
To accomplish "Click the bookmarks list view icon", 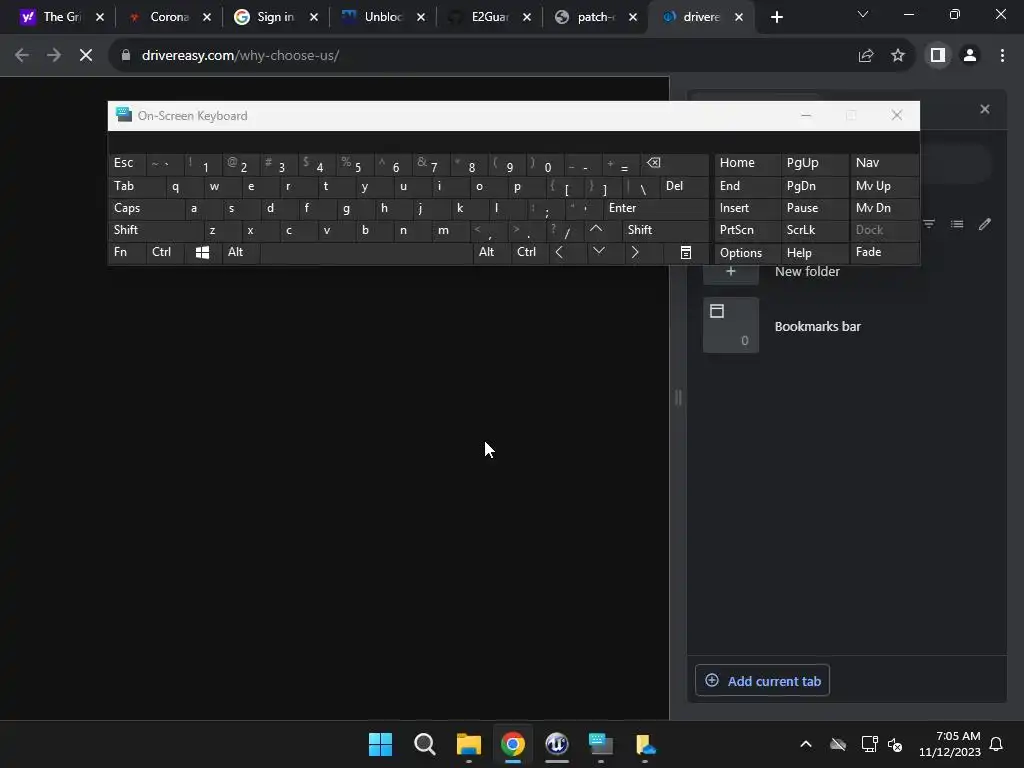I will tap(957, 224).
